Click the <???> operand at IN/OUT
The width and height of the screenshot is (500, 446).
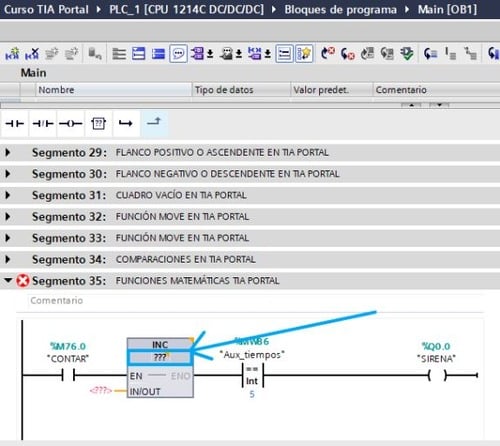[101, 390]
